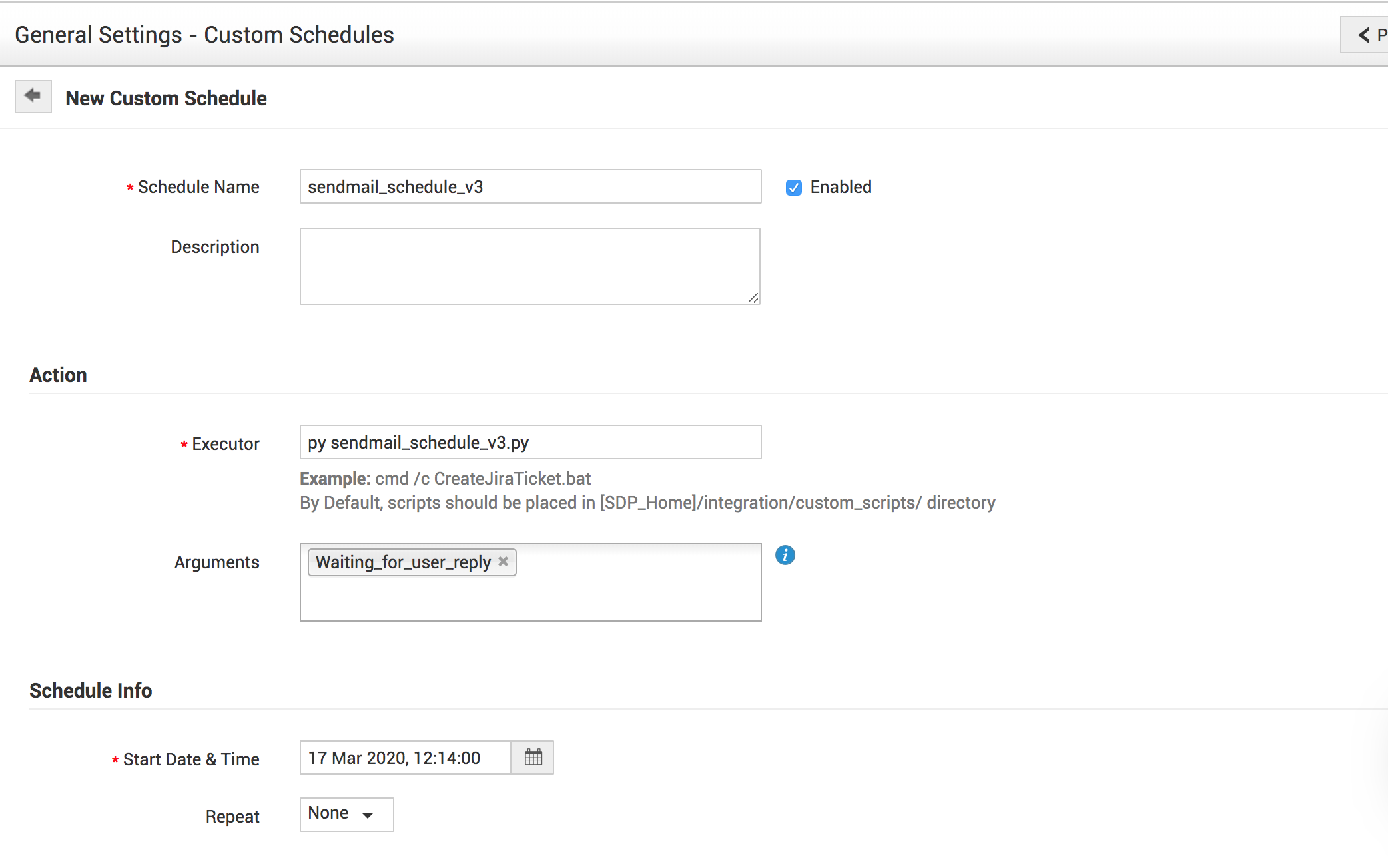The height and width of the screenshot is (868, 1388).
Task: Click the back arrow button
Action: pos(33,97)
